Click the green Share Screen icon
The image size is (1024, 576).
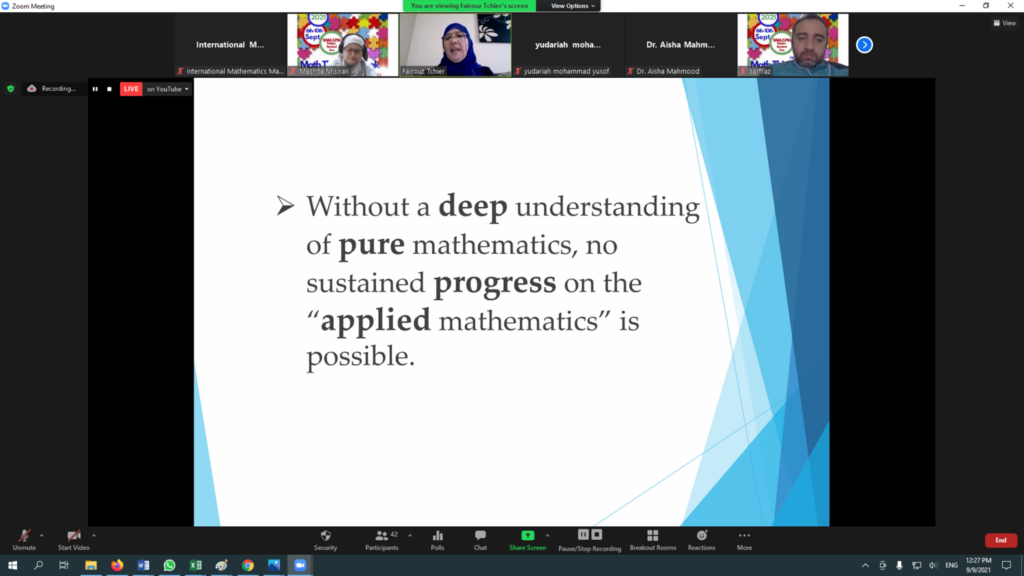(x=527, y=536)
